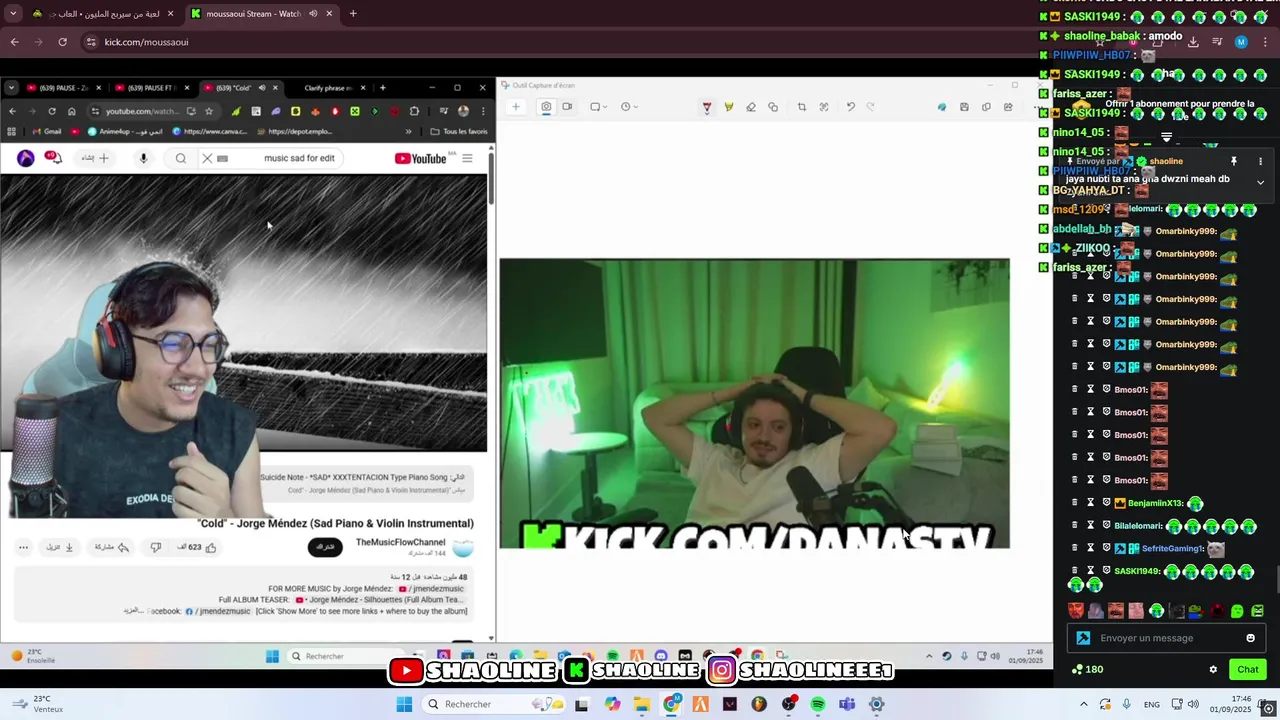Select the yellow highlighter tool
The height and width of the screenshot is (720, 1280).
click(729, 107)
